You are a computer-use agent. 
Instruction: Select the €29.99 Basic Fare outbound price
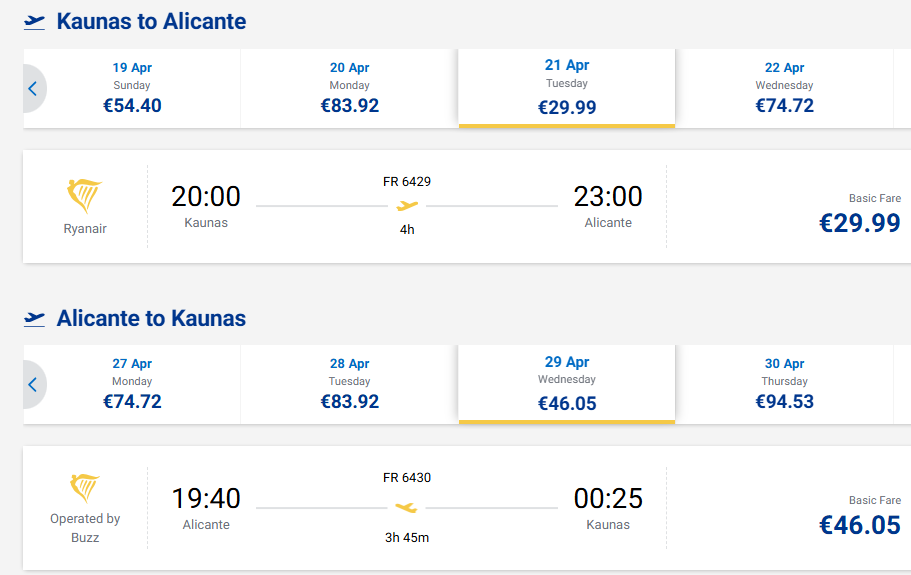click(x=859, y=222)
